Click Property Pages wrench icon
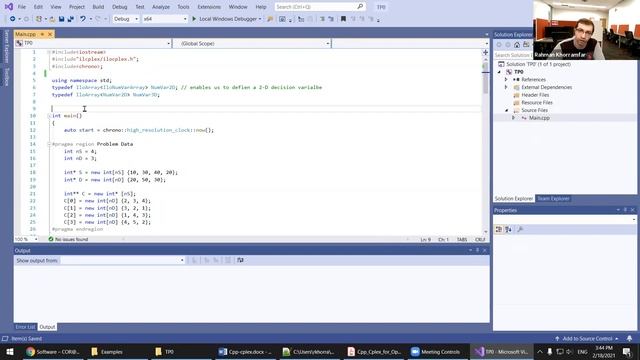 pyautogui.click(x=520, y=230)
